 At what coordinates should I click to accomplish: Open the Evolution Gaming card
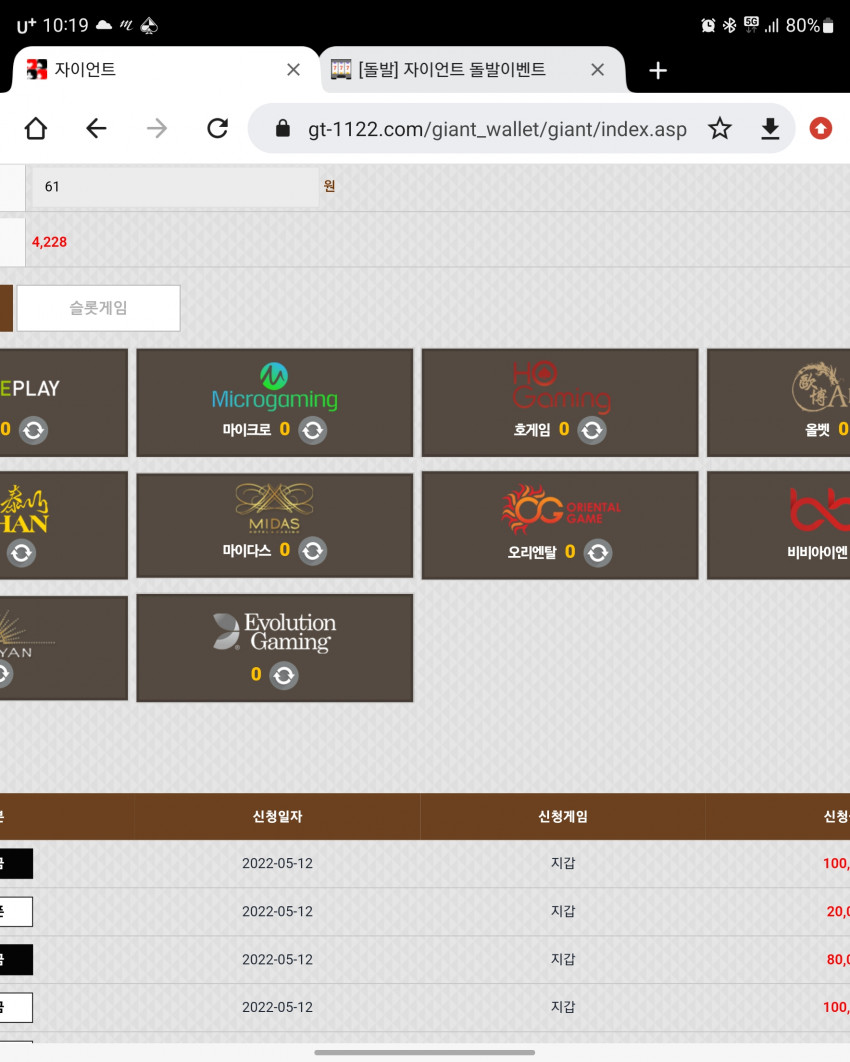(274, 648)
